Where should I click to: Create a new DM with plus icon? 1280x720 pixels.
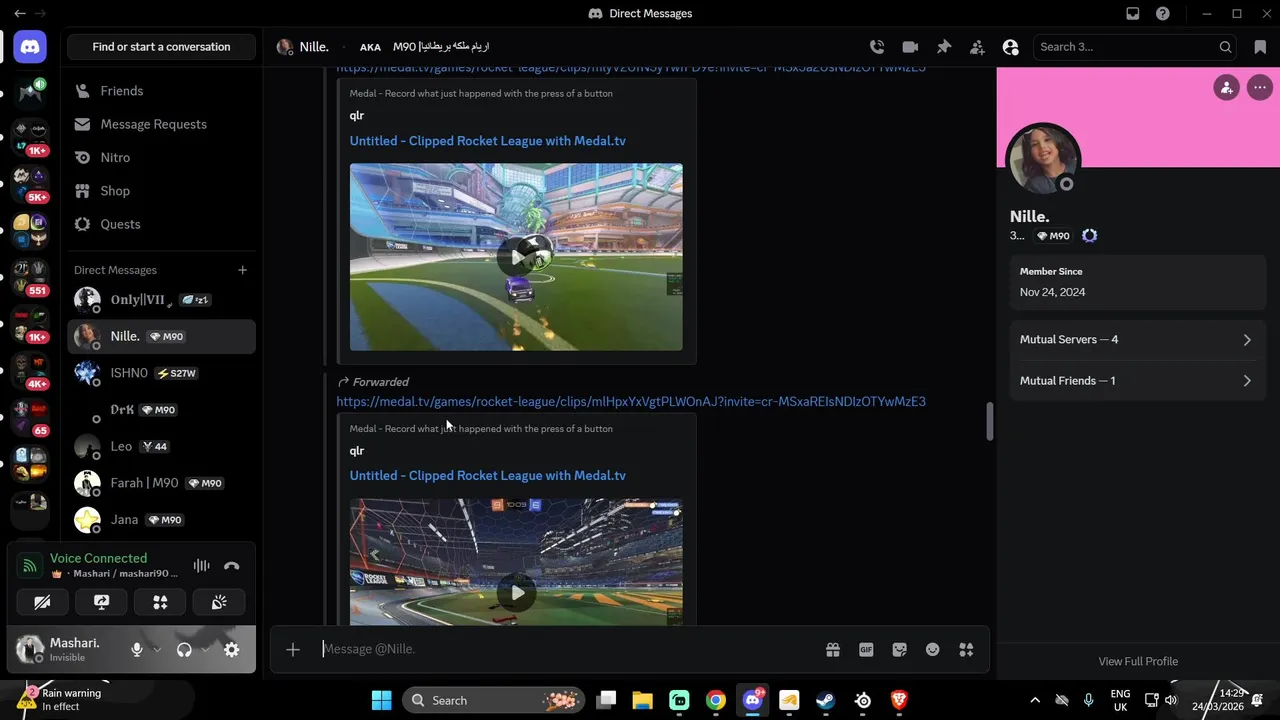coord(242,270)
